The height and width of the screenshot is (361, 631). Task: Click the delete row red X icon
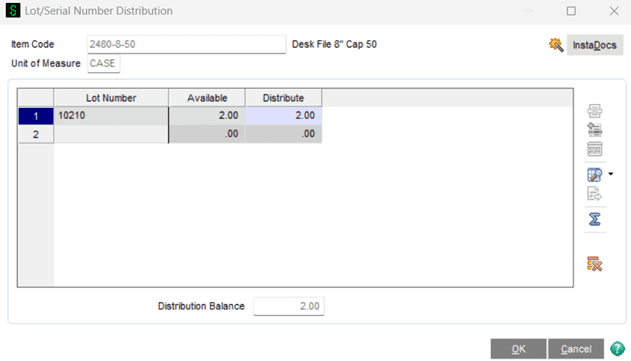pyautogui.click(x=594, y=264)
